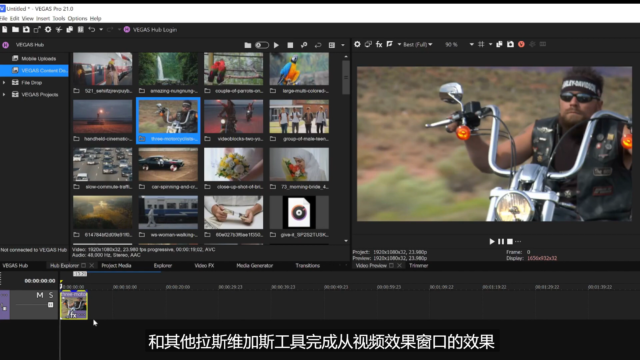Open Video Output FX icon
Screen dimensions: 640x360
[379, 44]
